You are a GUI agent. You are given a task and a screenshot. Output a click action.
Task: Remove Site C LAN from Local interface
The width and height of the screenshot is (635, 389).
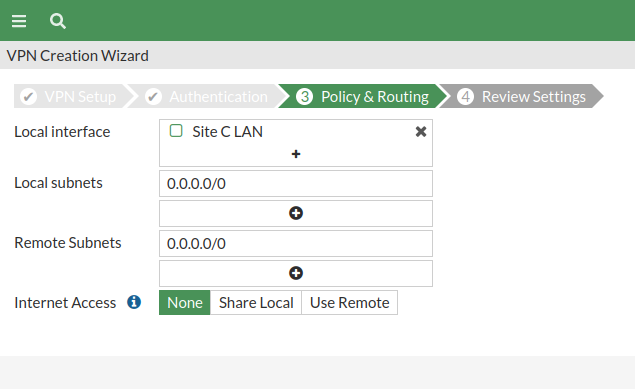(421, 132)
